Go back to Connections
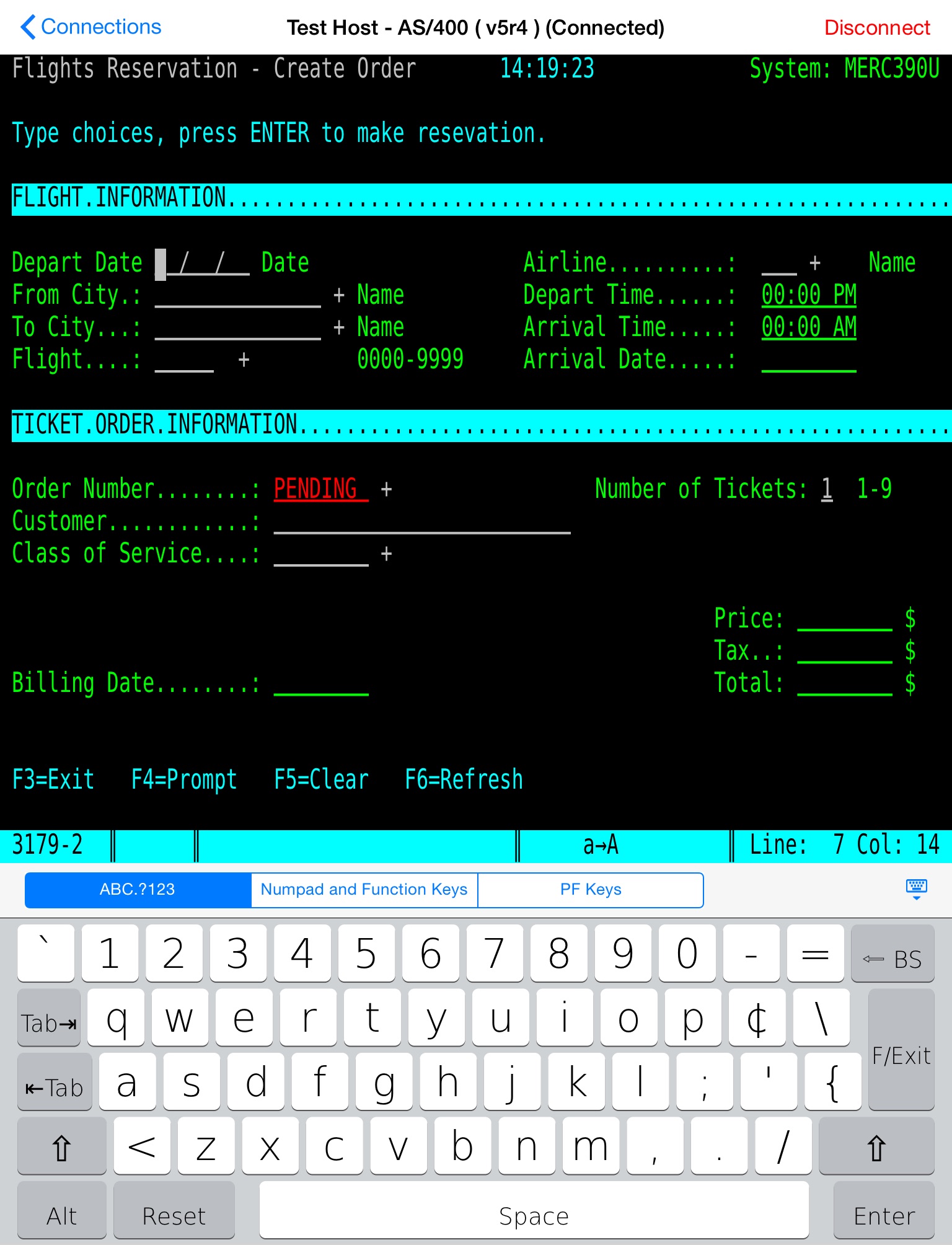Viewport: 952px width, 1245px height. pyautogui.click(x=90, y=27)
